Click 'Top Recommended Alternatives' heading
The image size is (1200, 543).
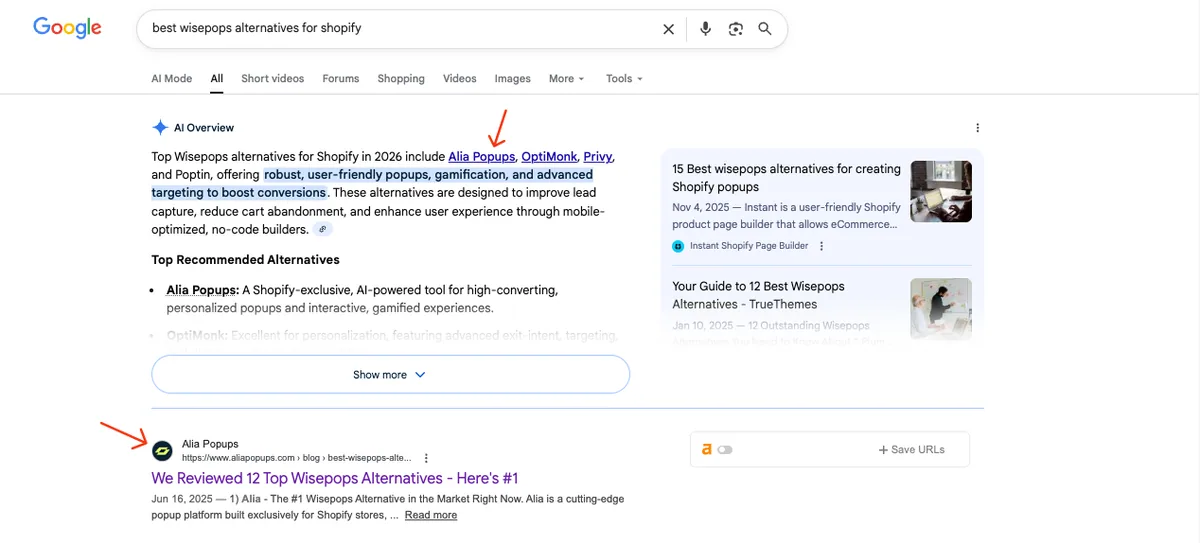point(245,260)
